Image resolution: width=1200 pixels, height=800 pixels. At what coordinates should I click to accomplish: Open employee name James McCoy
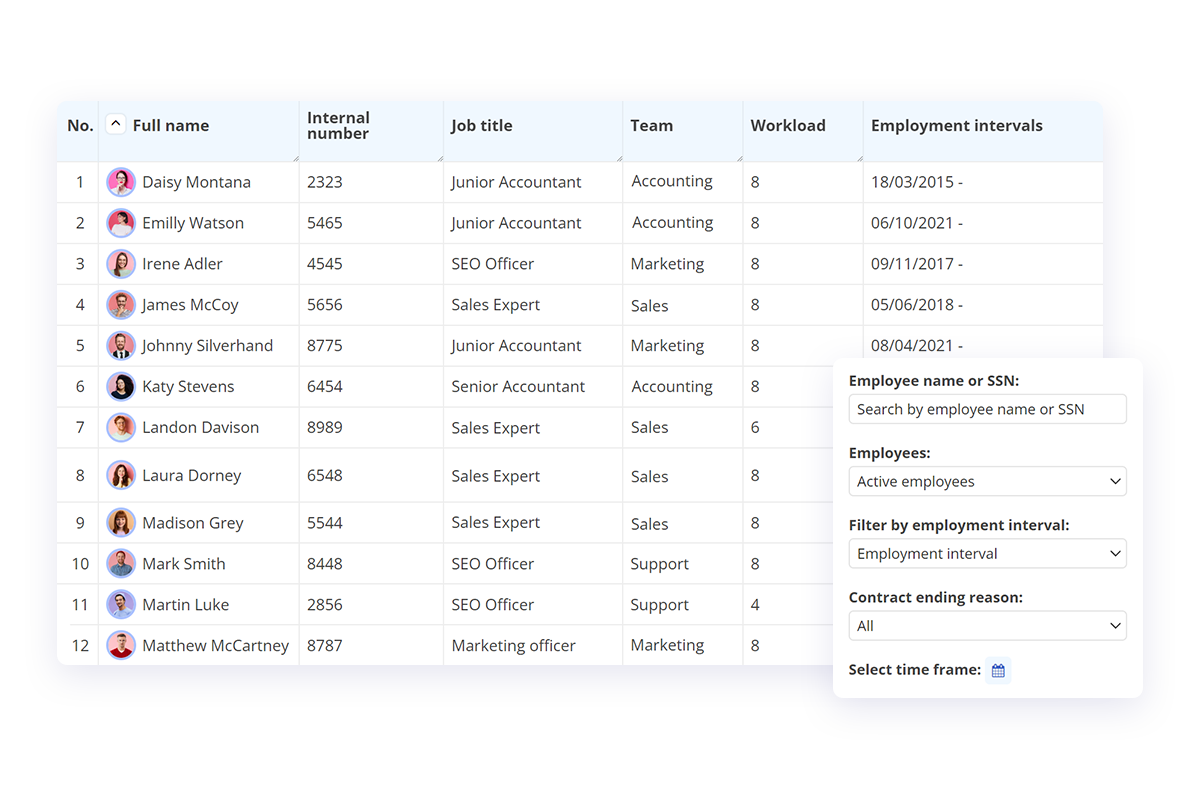190,305
